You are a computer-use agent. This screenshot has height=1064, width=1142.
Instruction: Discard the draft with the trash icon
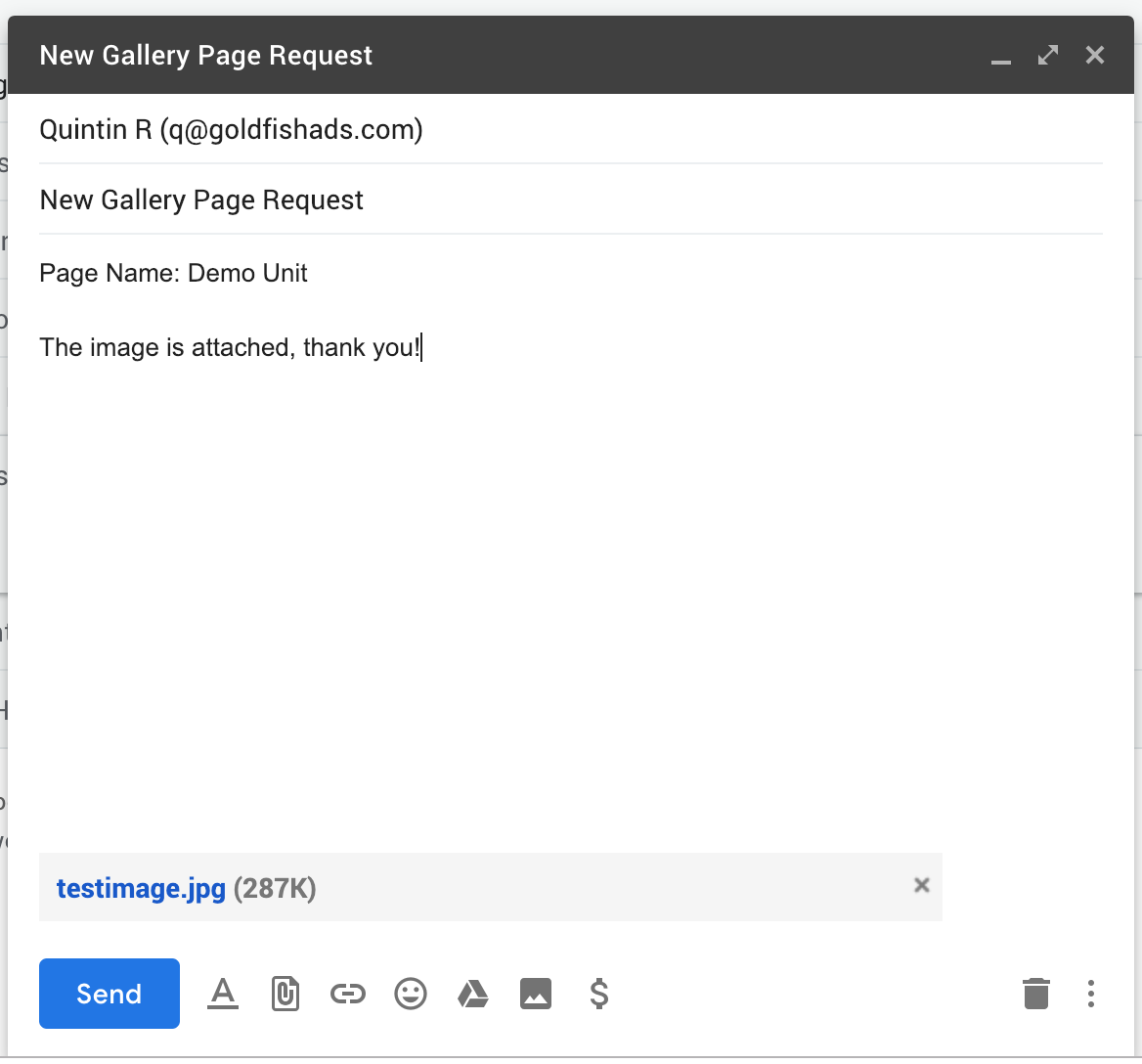coord(1036,994)
